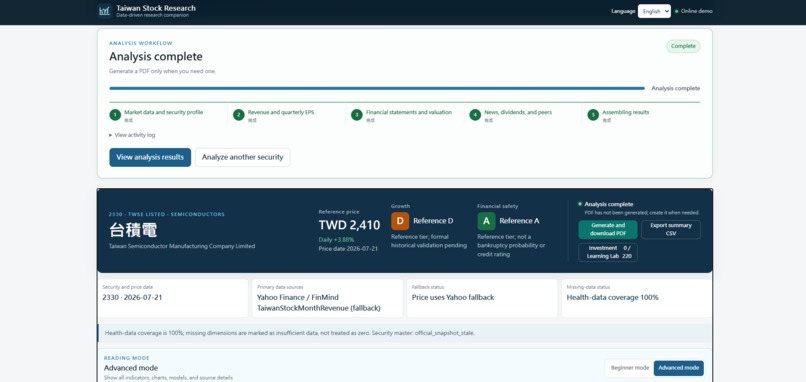Click the Online demo status indicator
806x382 pixels.
click(x=693, y=11)
